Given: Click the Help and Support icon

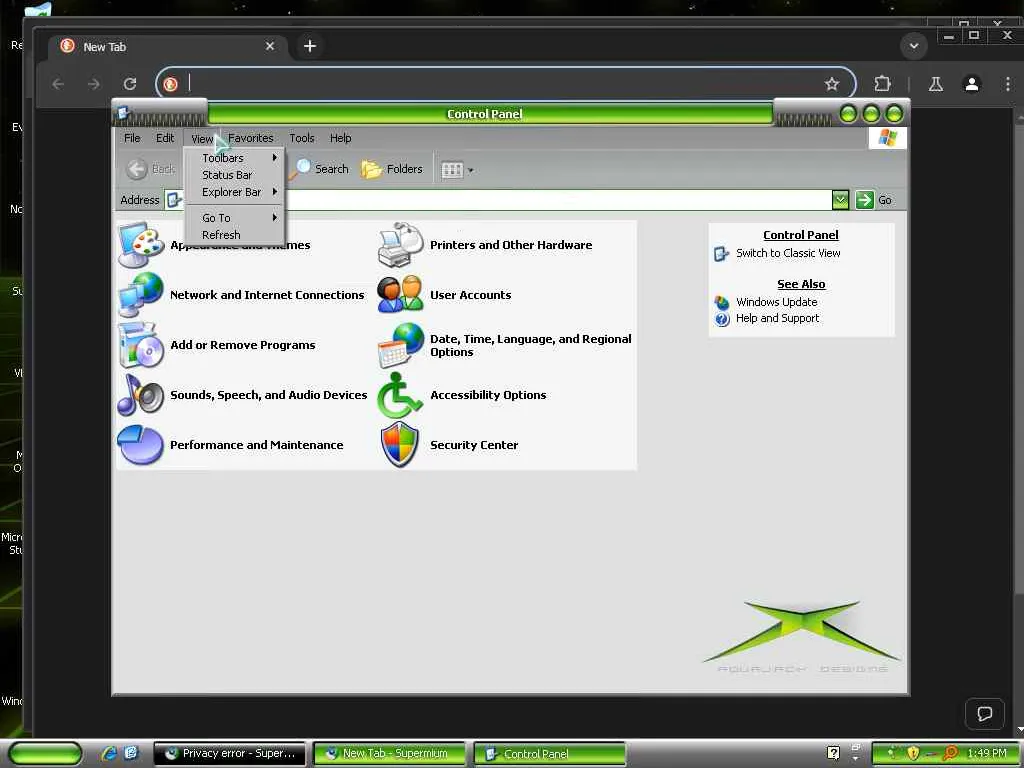Looking at the screenshot, I should tap(722, 319).
